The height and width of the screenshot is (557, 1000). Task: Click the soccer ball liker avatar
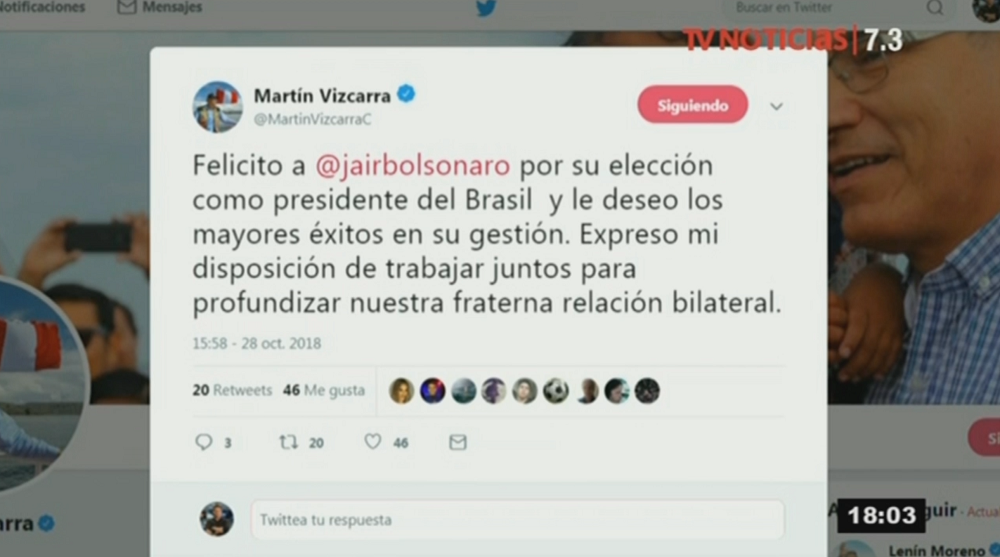[x=555, y=390]
